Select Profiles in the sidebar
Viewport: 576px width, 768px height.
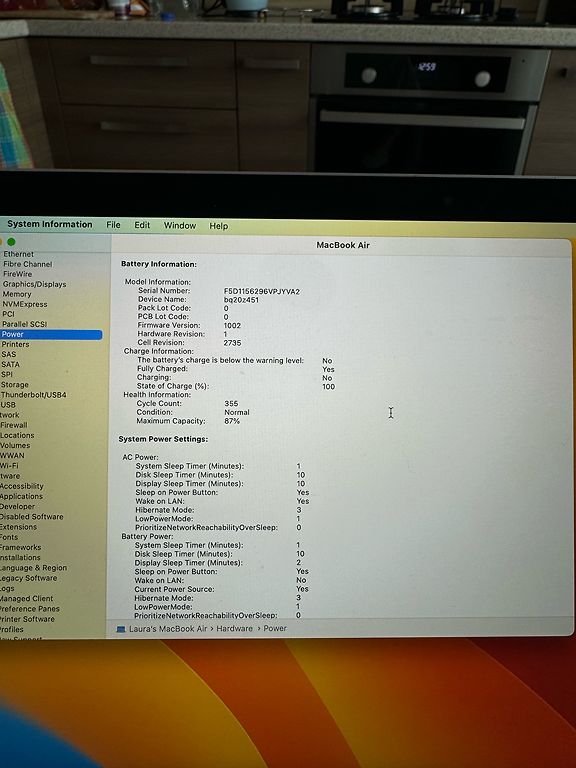pyautogui.click(x=12, y=629)
